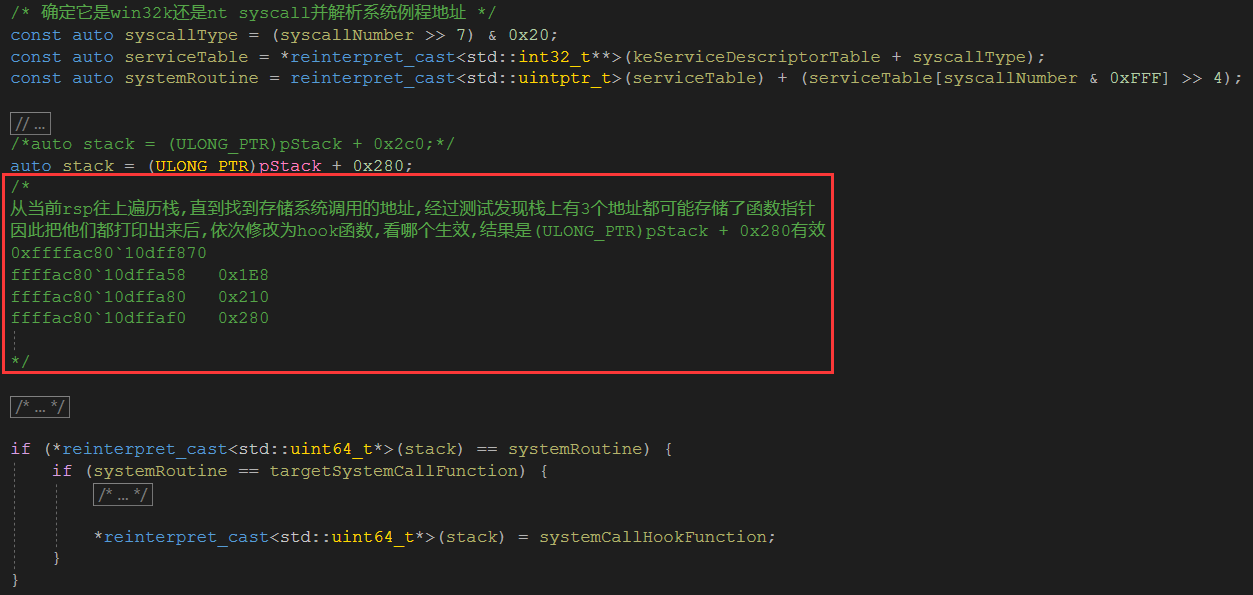This screenshot has width=1253, height=595.
Task: Click the address ffffac80`10dffaf0 in the comment
Action: tap(99, 319)
